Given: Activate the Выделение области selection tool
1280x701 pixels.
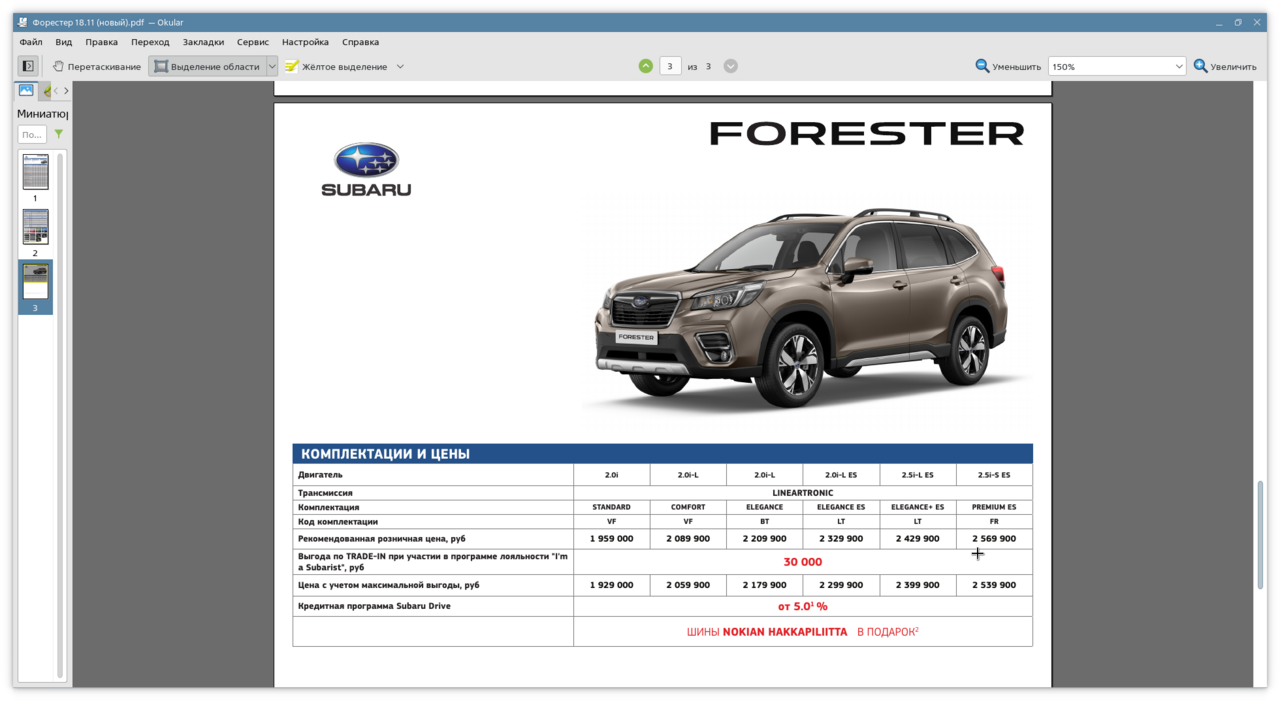Looking at the screenshot, I should click(206, 67).
